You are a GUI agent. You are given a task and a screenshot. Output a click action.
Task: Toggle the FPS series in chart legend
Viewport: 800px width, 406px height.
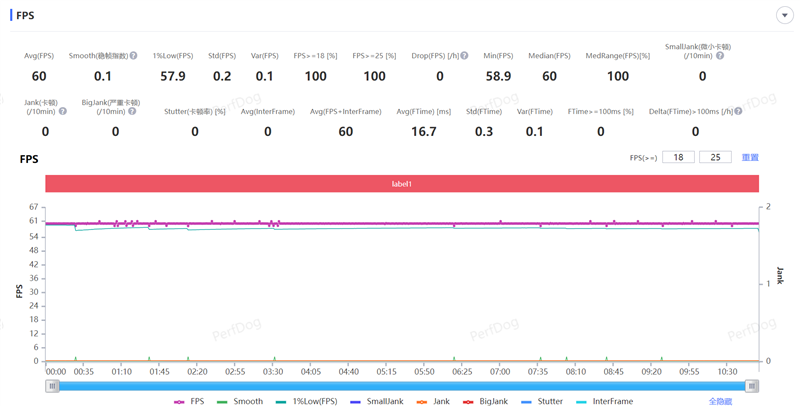pyautogui.click(x=189, y=401)
